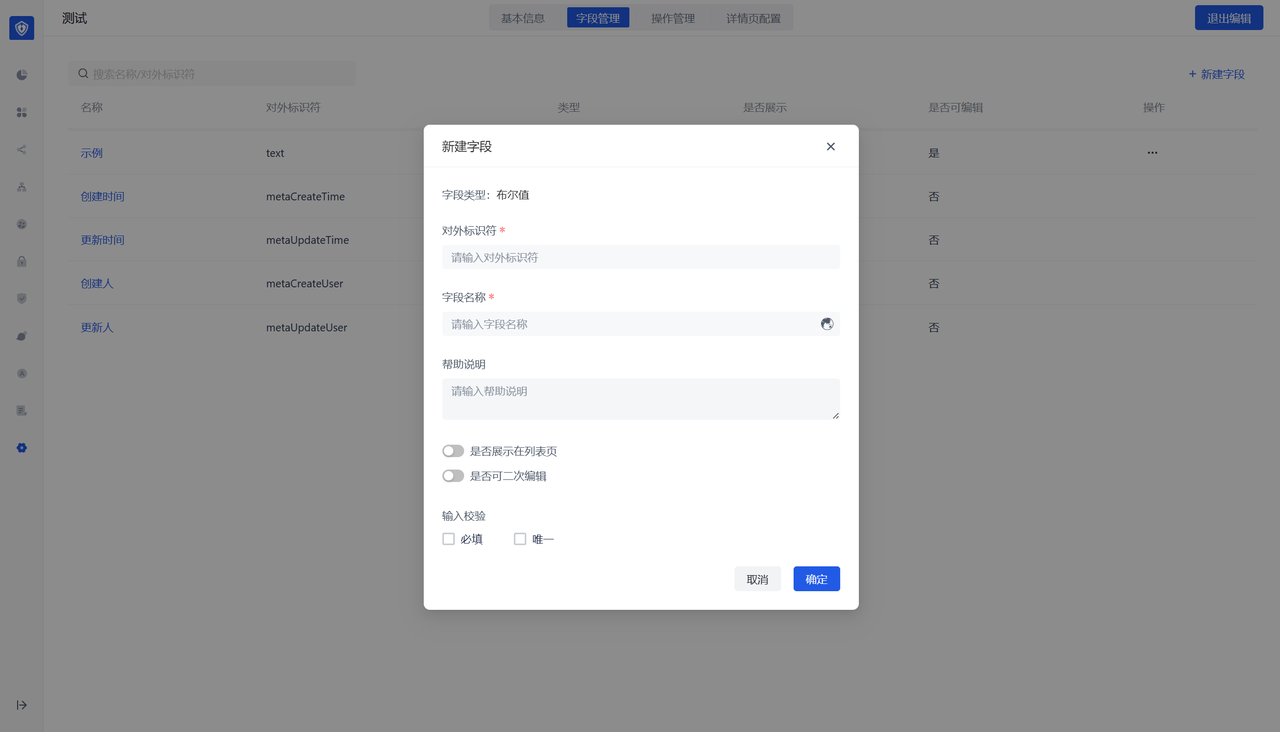Check the 必填 checkbox
1280x732 pixels.
point(449,539)
